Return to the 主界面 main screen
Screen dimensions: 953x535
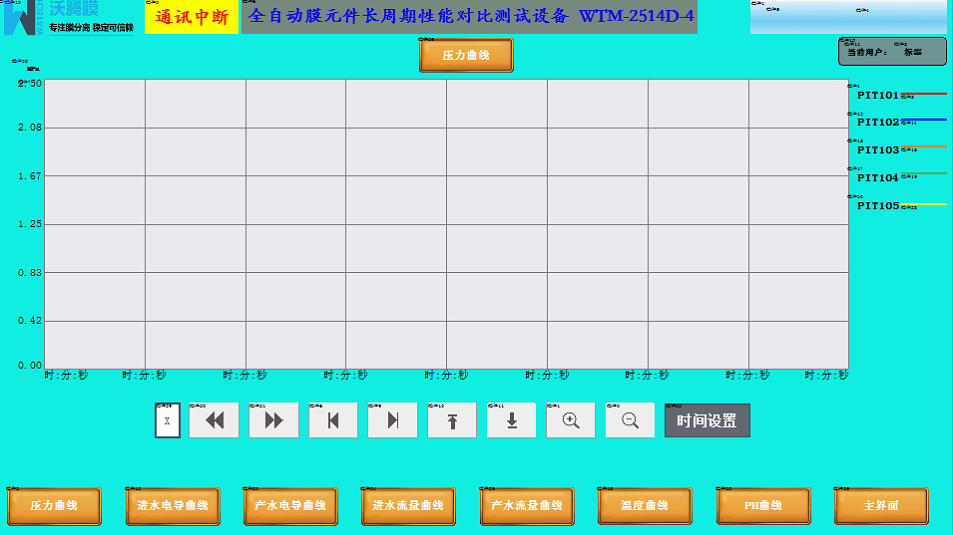tap(880, 506)
